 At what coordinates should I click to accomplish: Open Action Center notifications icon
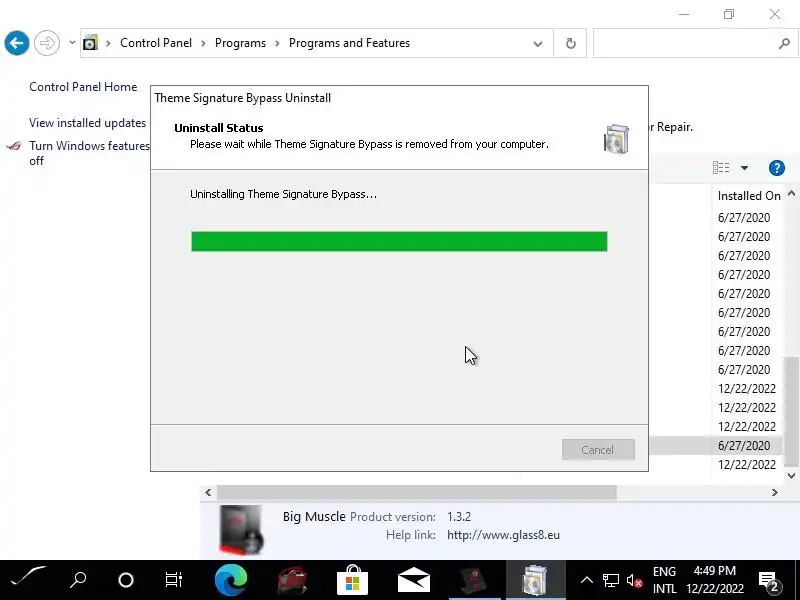(768, 581)
